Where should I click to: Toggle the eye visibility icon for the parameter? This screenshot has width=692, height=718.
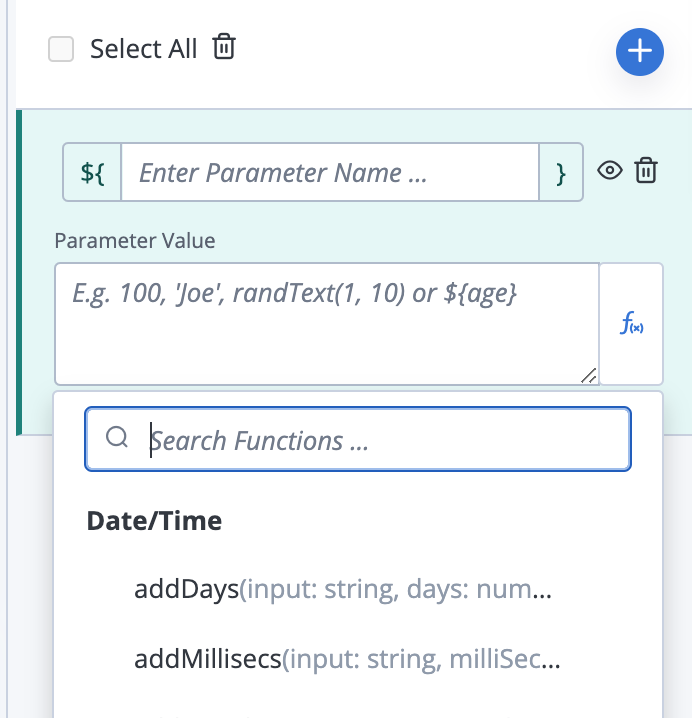point(609,171)
